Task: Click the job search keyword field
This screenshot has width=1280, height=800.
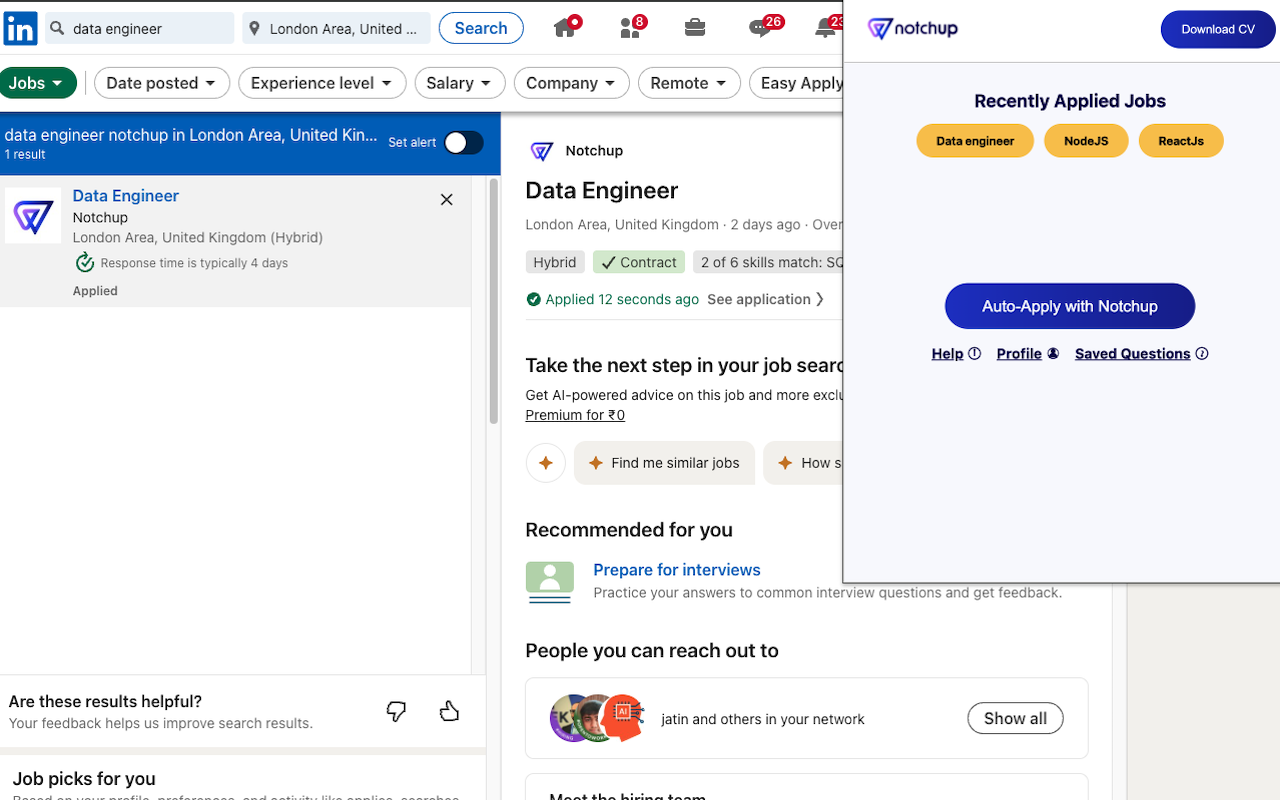Action: coord(140,28)
